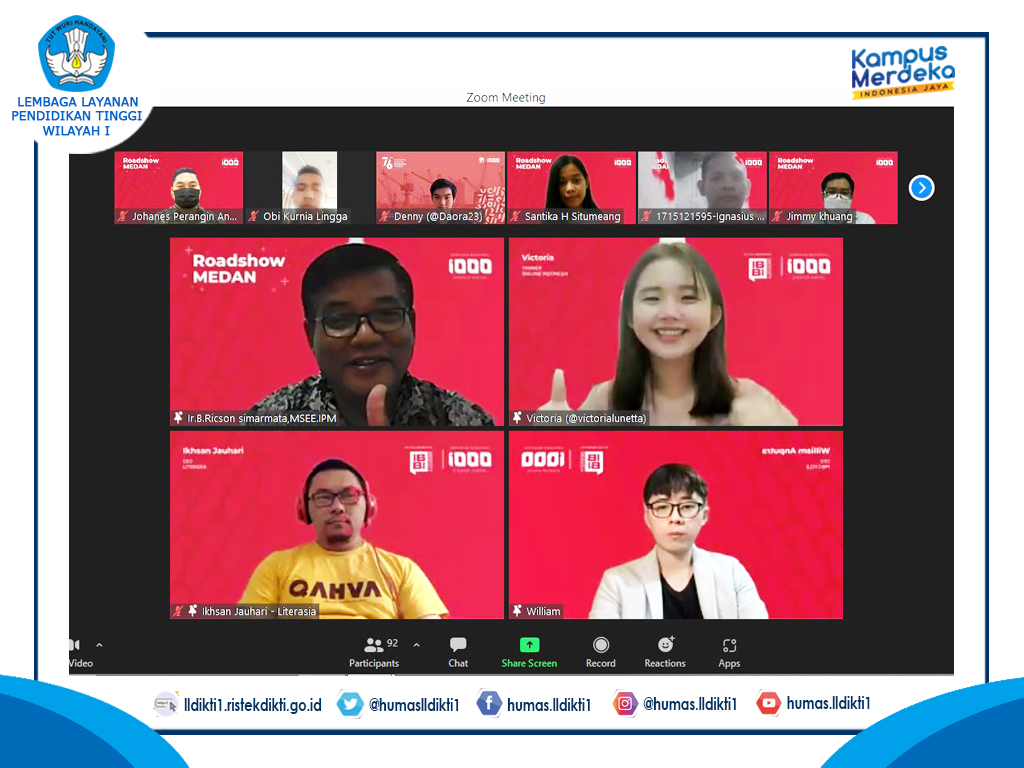Screen dimensions: 1024x768
Task: Click the 92 participant count
Action: point(392,643)
